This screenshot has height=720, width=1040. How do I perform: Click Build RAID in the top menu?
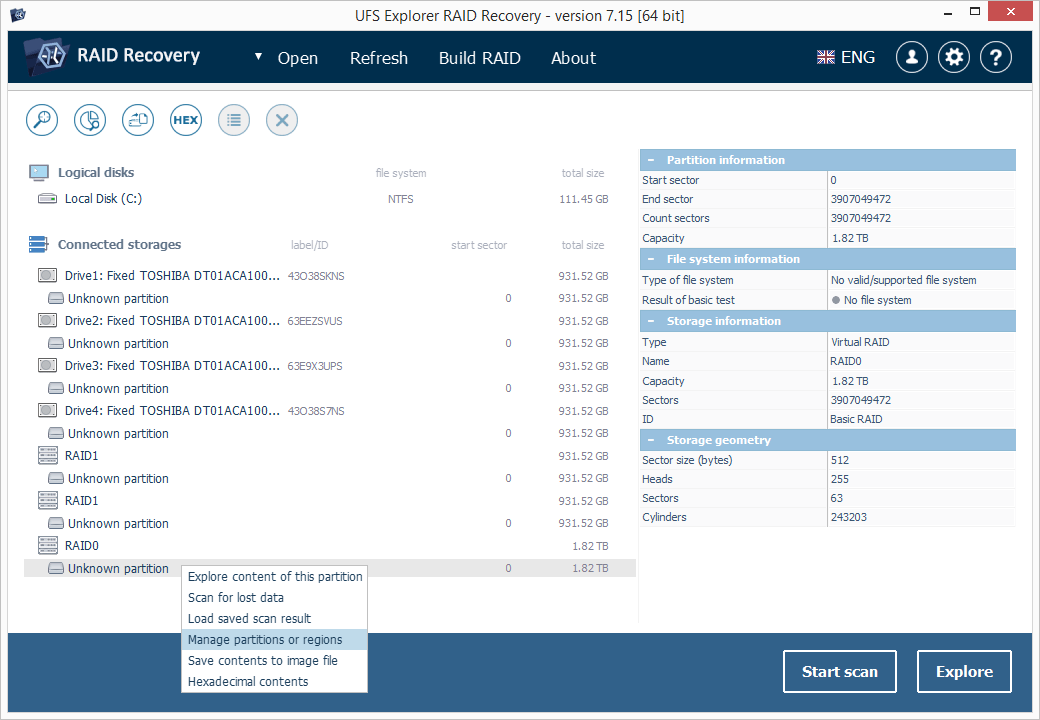pyautogui.click(x=480, y=58)
